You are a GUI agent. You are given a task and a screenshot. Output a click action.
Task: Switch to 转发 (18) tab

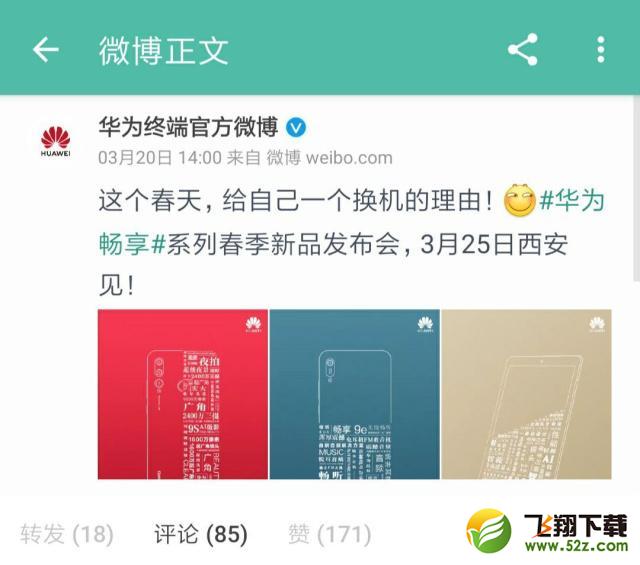coord(67,534)
